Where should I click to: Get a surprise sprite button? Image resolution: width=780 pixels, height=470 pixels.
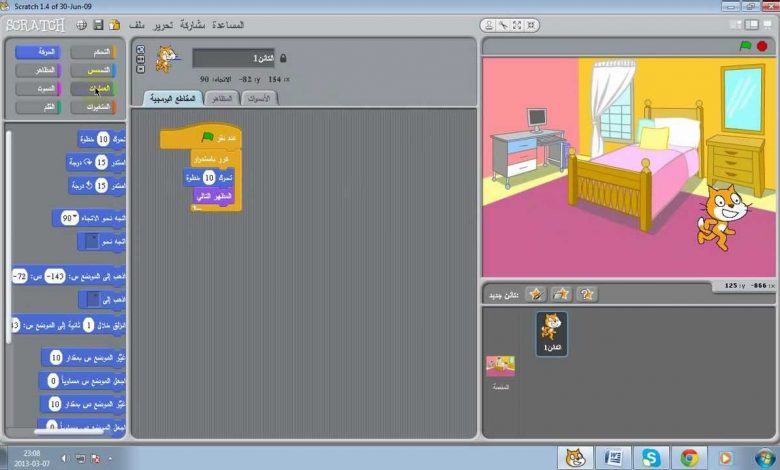pyautogui.click(x=587, y=294)
